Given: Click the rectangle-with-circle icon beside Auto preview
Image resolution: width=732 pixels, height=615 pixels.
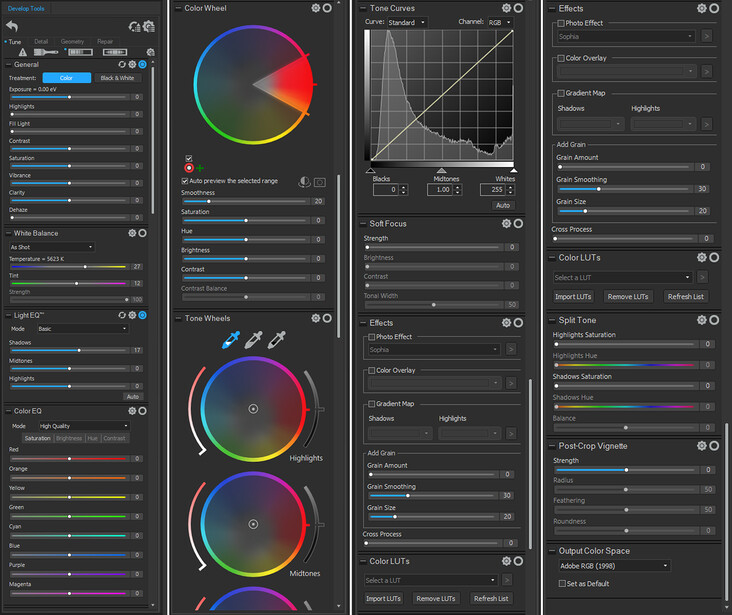Looking at the screenshot, I should 320,182.
